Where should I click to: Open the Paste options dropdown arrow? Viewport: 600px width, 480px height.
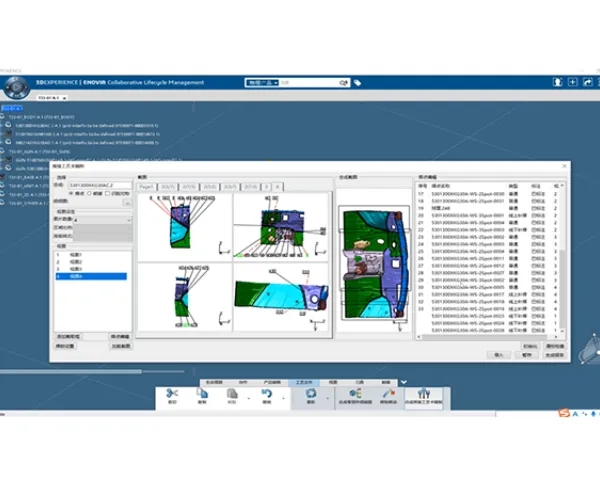(x=249, y=399)
